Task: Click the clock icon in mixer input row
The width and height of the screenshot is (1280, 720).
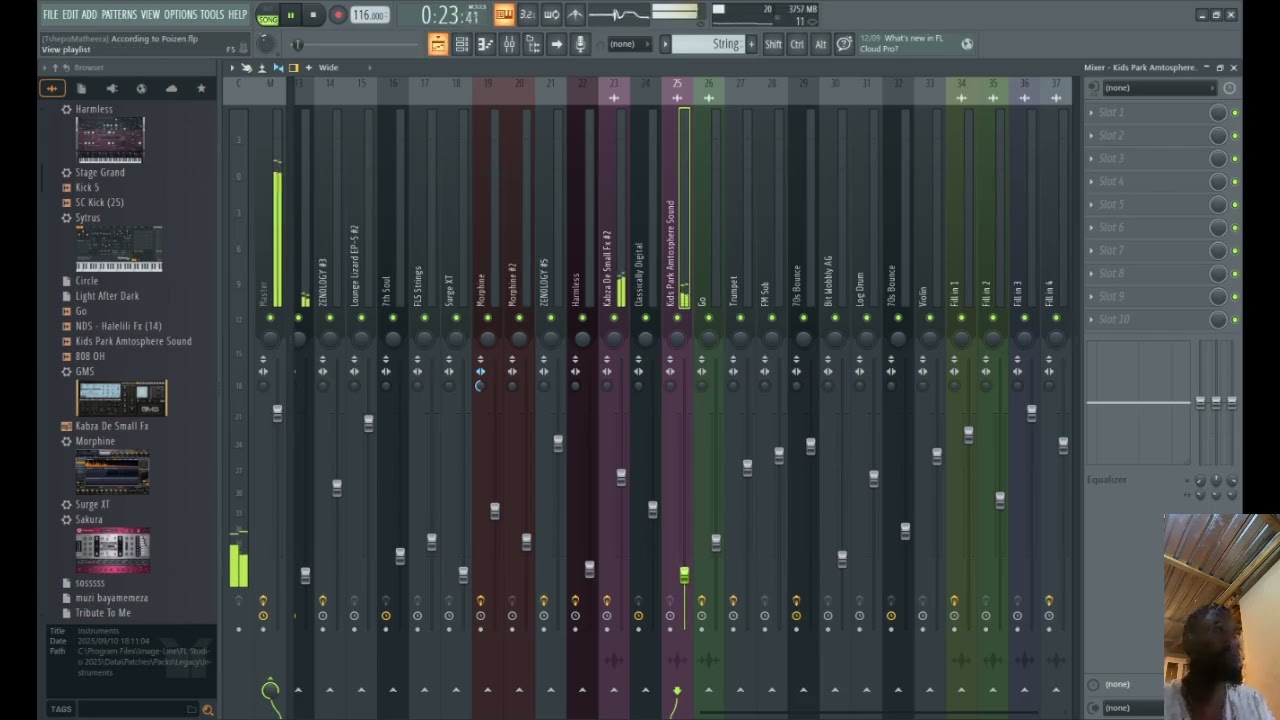Action: (1229, 88)
